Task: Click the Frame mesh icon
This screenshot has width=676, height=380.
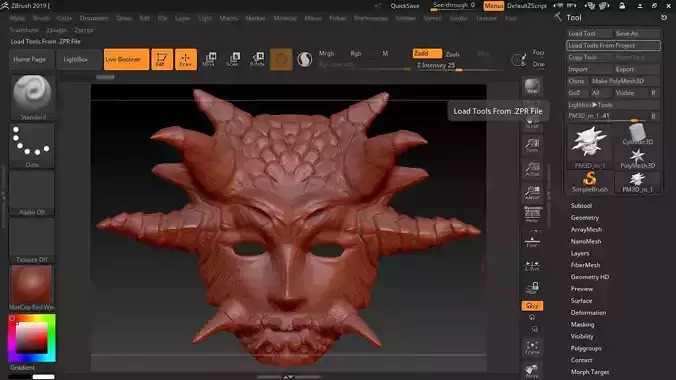Action: pos(532,348)
